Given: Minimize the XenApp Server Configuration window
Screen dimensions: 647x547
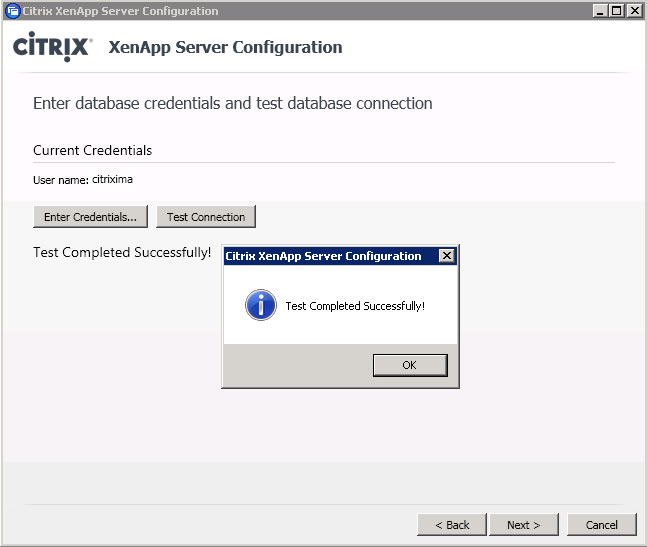Looking at the screenshot, I should coord(600,11).
